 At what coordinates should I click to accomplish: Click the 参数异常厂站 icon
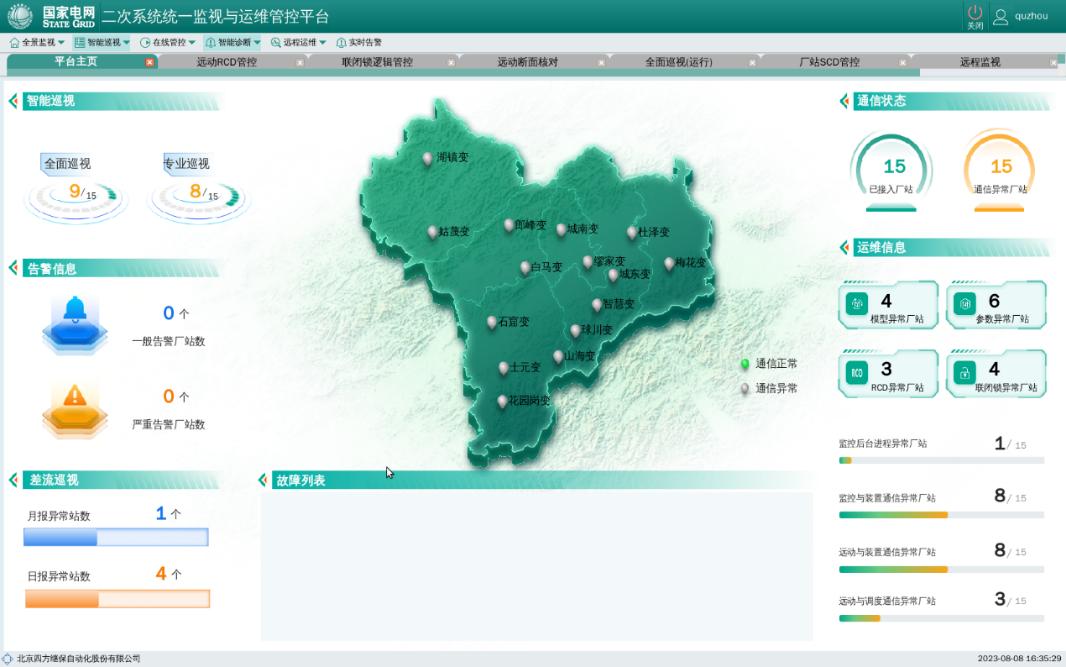click(964, 303)
